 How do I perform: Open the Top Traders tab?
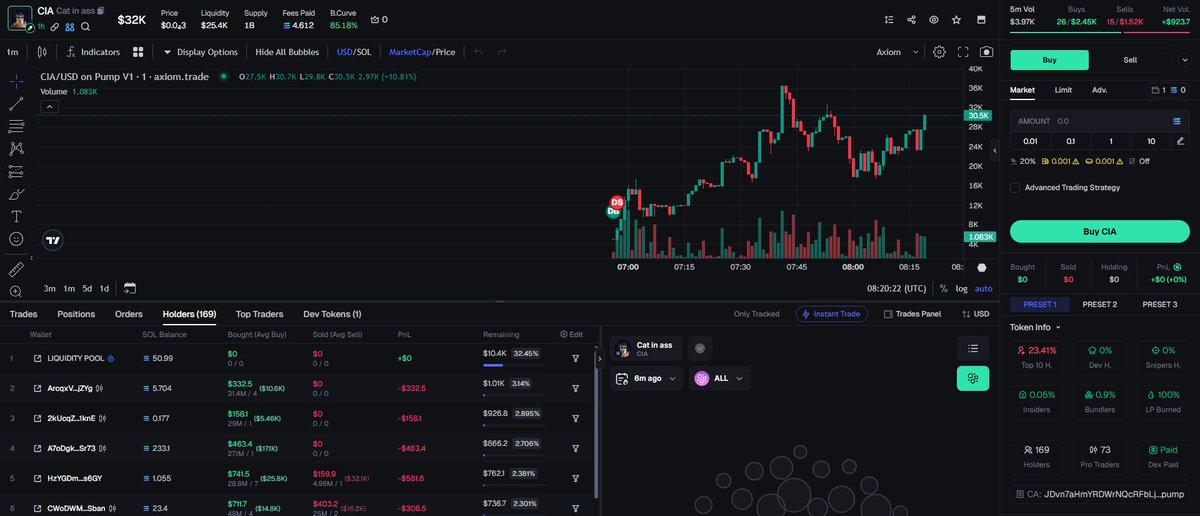[x=259, y=314]
